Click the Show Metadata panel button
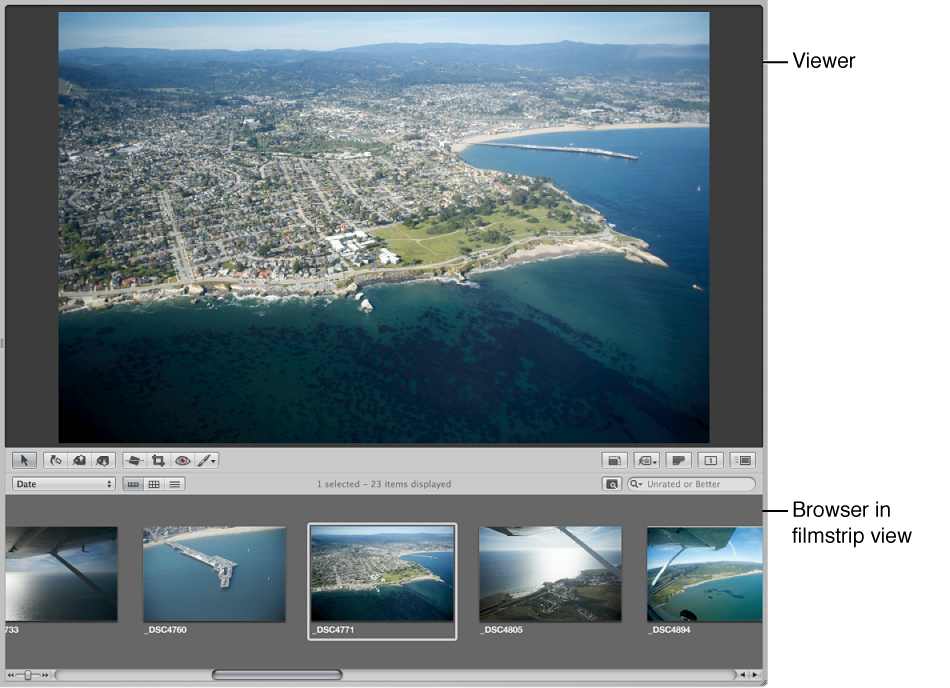This screenshot has width=950, height=688. tap(741, 459)
